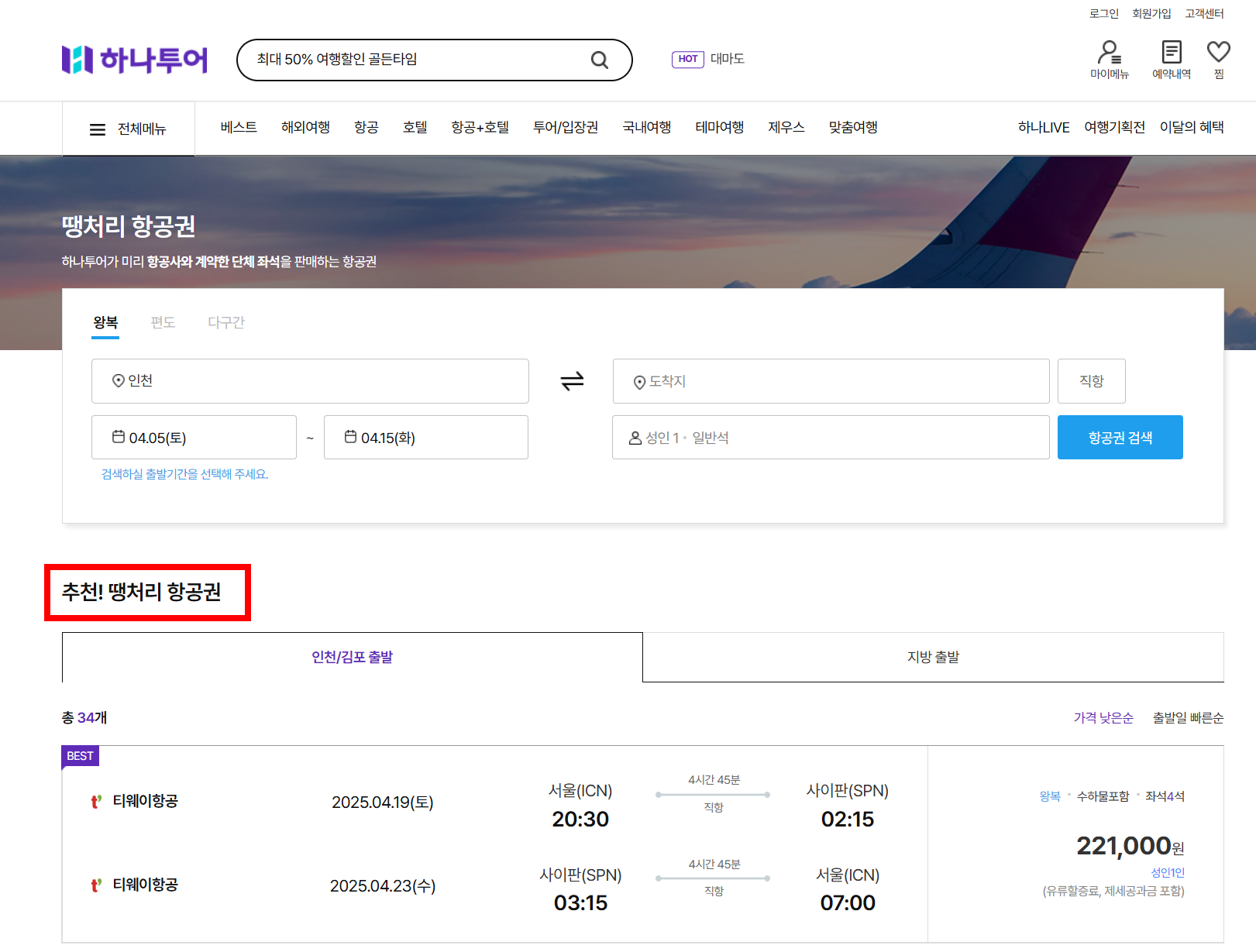Open return date 04.15(화) picker
Image resolution: width=1256 pixels, height=952 pixels.
pos(426,438)
